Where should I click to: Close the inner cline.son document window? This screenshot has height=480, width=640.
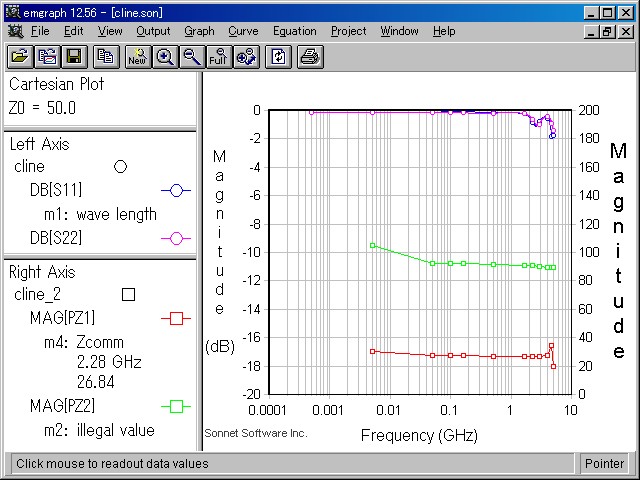(626, 31)
